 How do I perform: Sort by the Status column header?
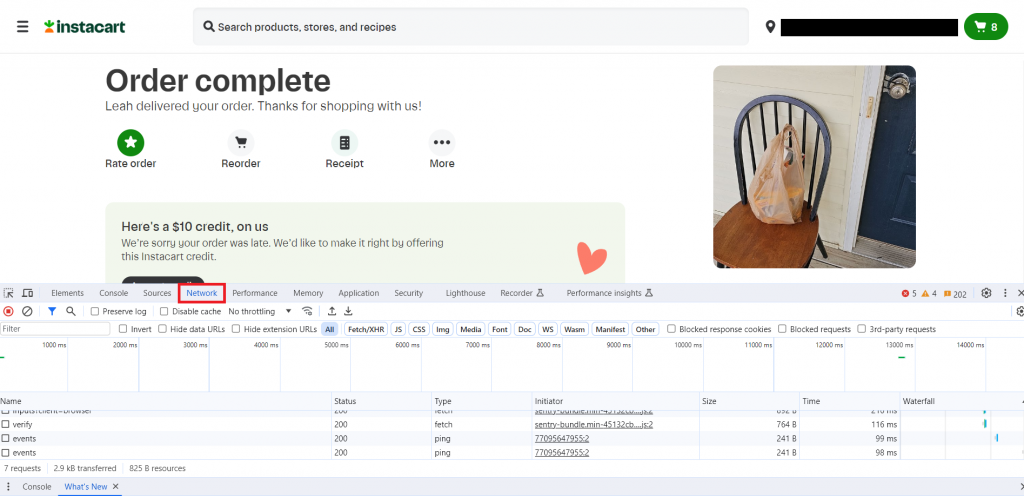coord(382,401)
